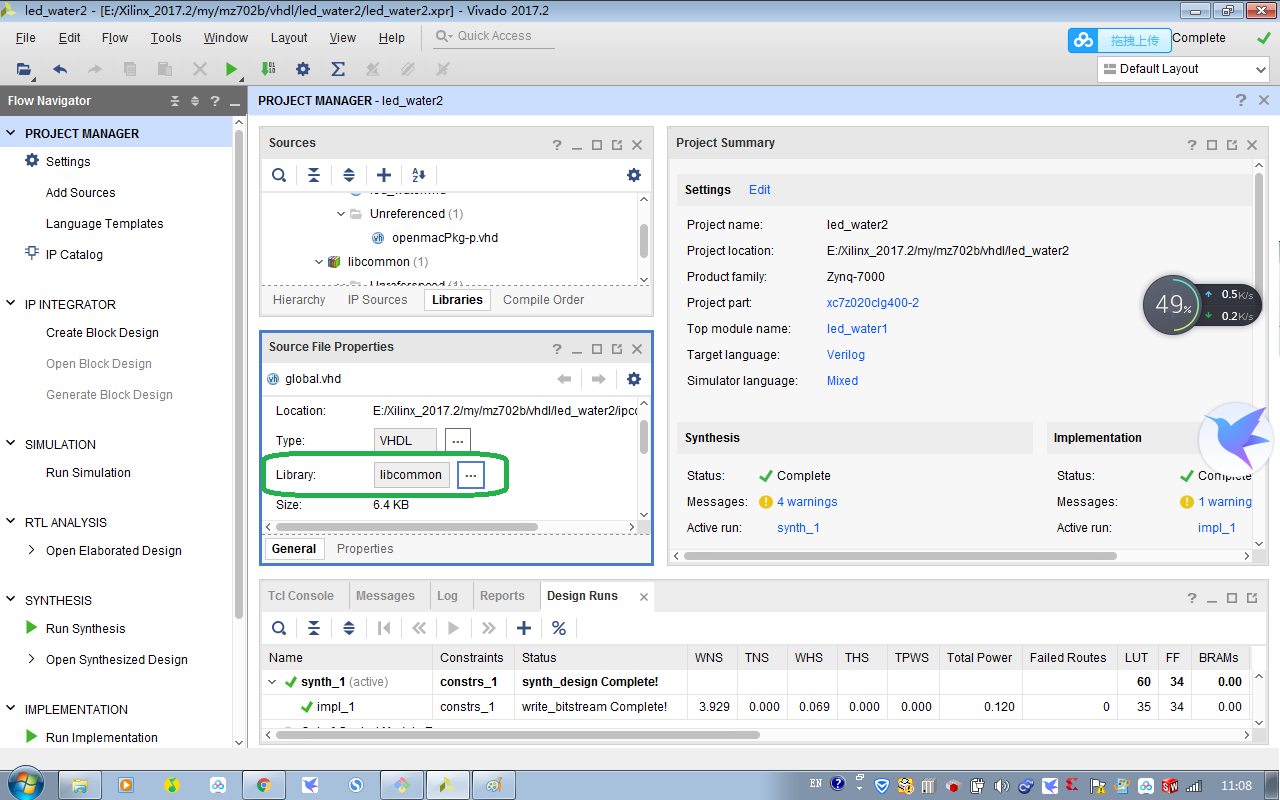Run the design with the green play icon

coord(232,69)
